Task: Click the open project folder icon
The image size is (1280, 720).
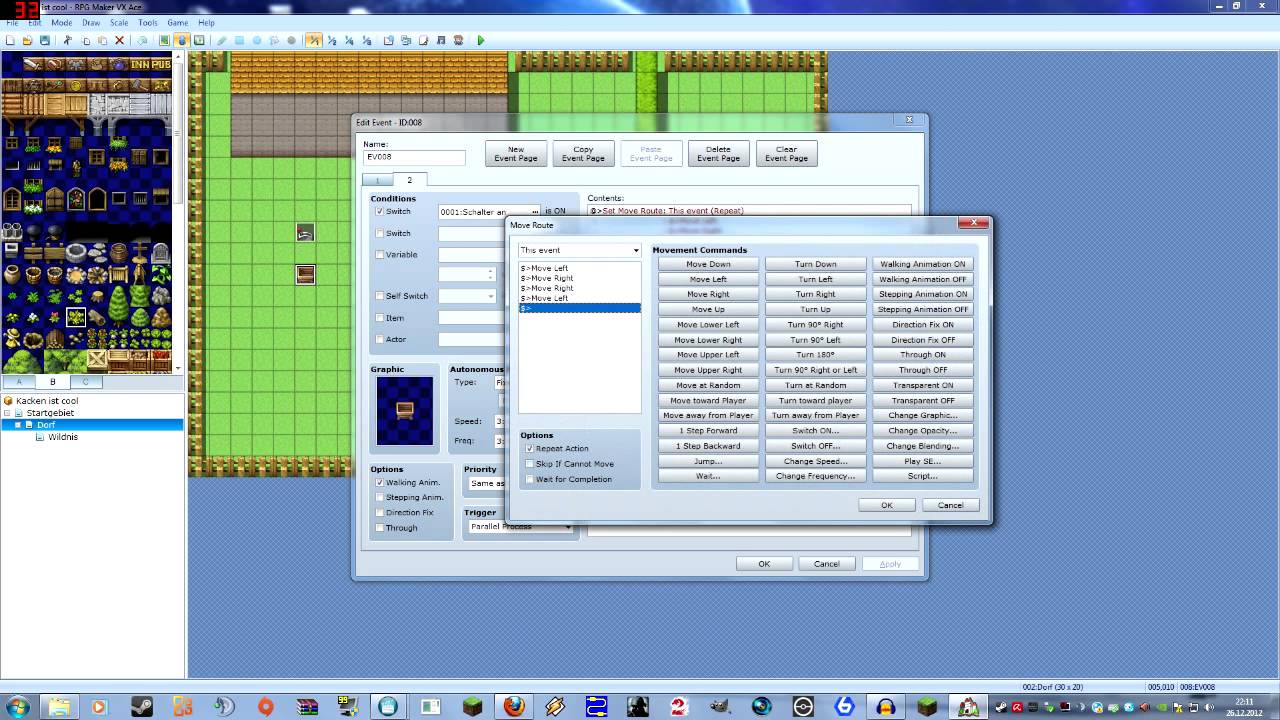Action: tap(27, 40)
